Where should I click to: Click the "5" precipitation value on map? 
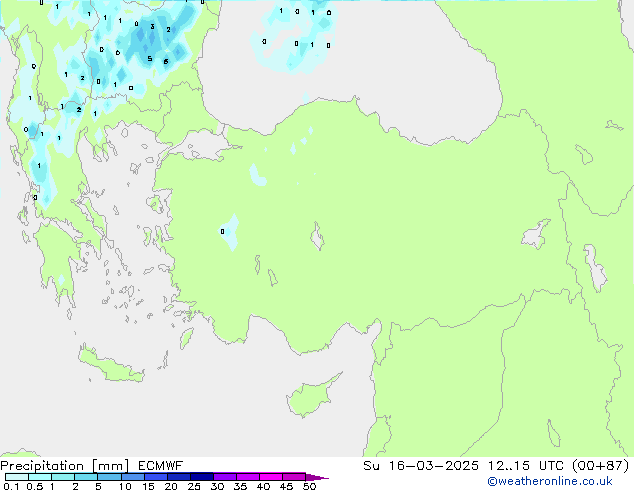pos(150,59)
